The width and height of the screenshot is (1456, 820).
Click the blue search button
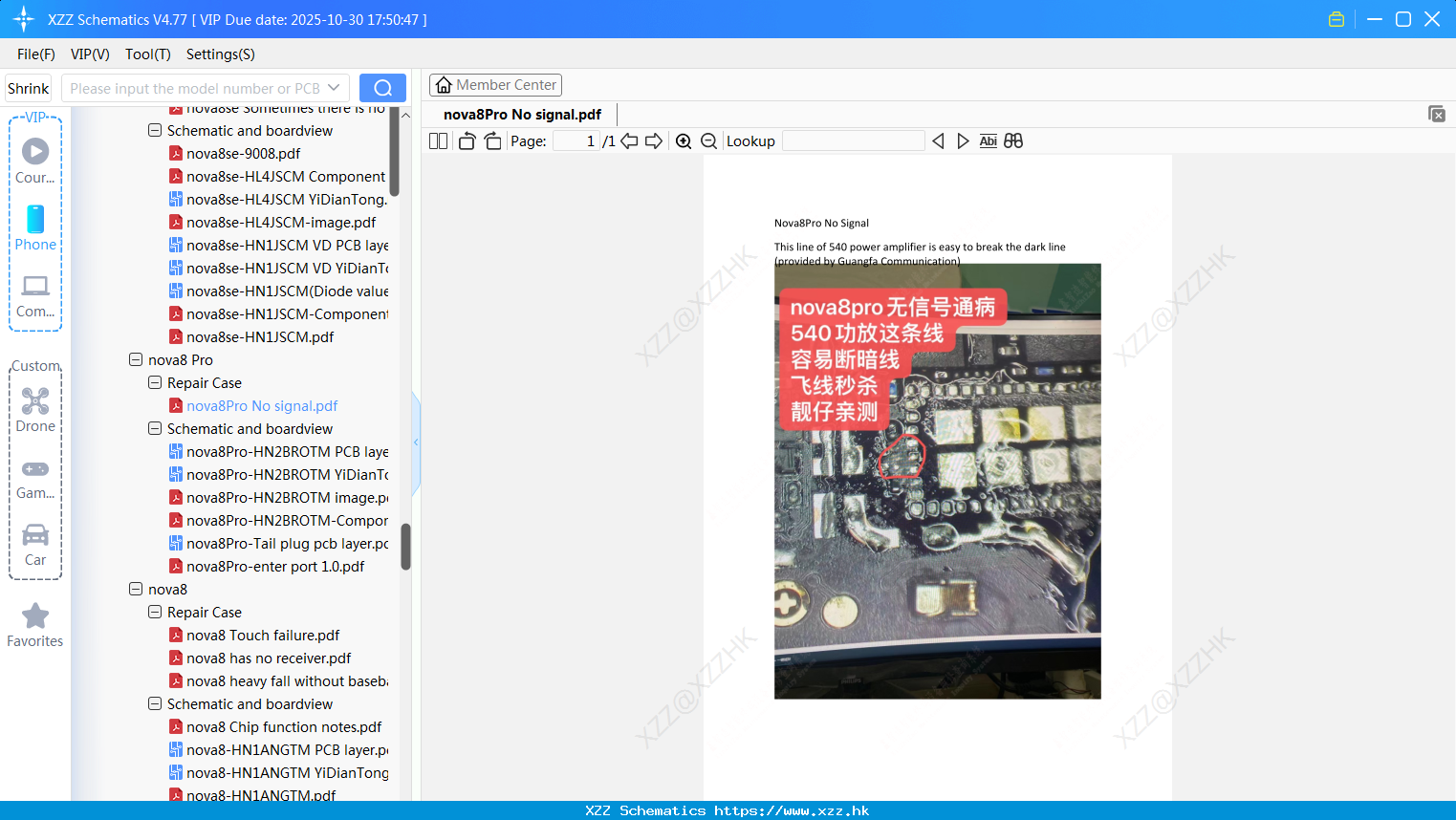382,88
